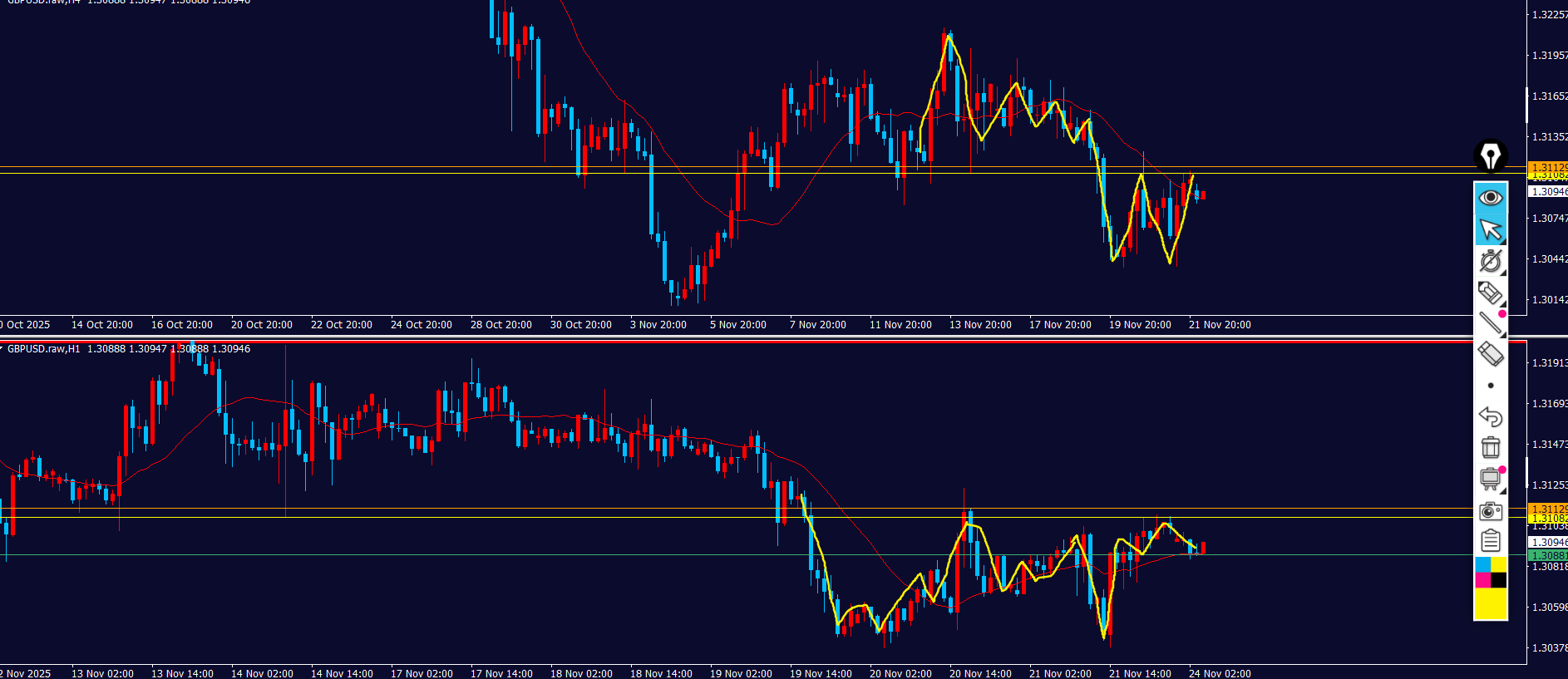The image size is (1568, 679).
Task: Click the pen nib annotation launcher icon
Action: (1490, 155)
